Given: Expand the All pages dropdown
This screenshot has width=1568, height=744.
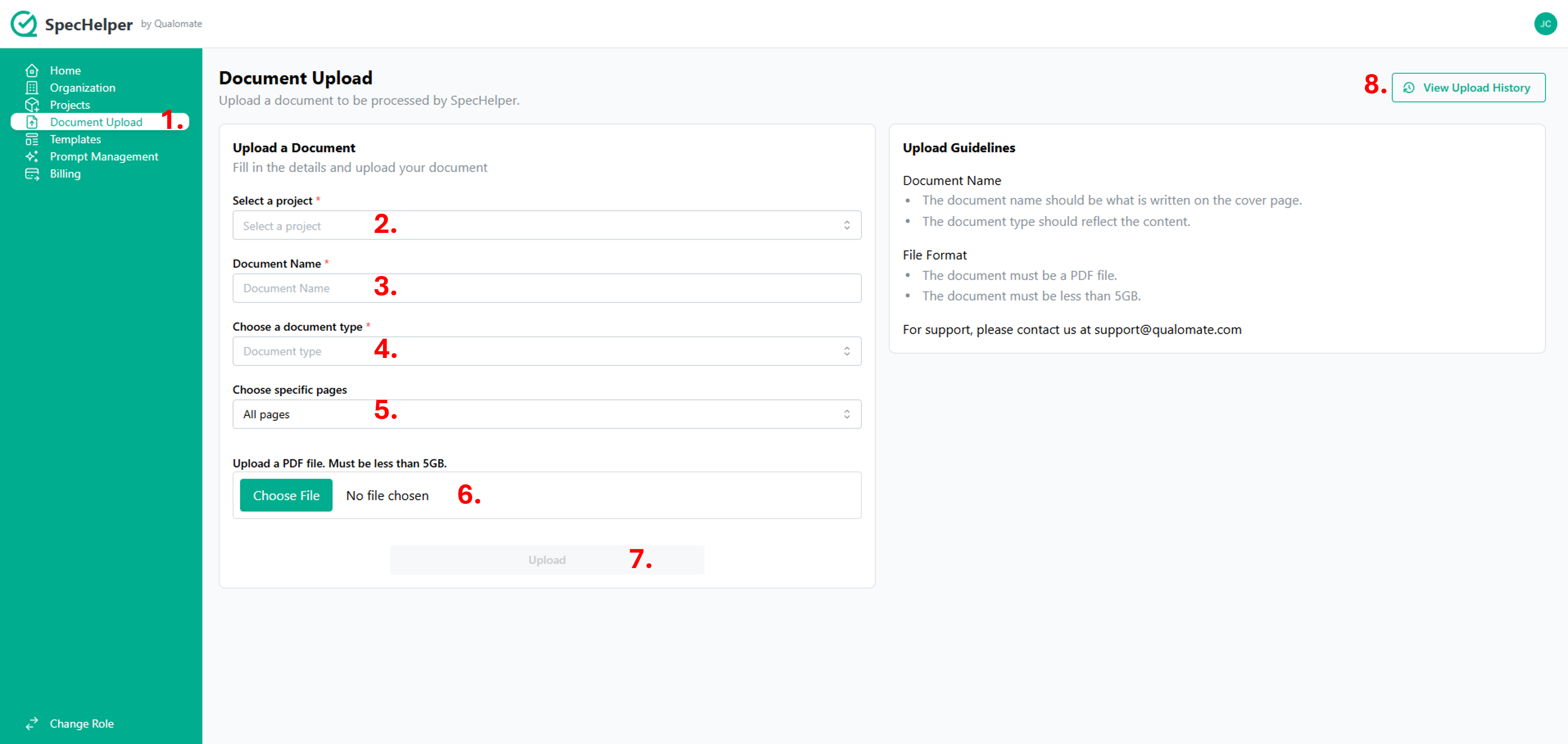Looking at the screenshot, I should (546, 414).
